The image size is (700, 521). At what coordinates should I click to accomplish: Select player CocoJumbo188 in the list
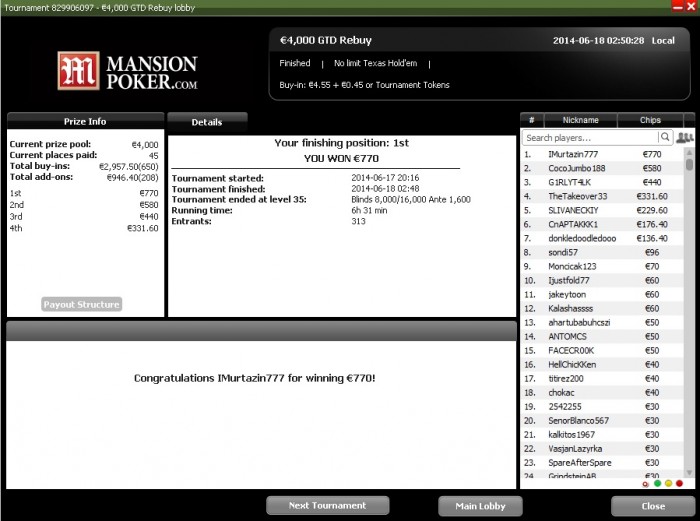coord(603,168)
